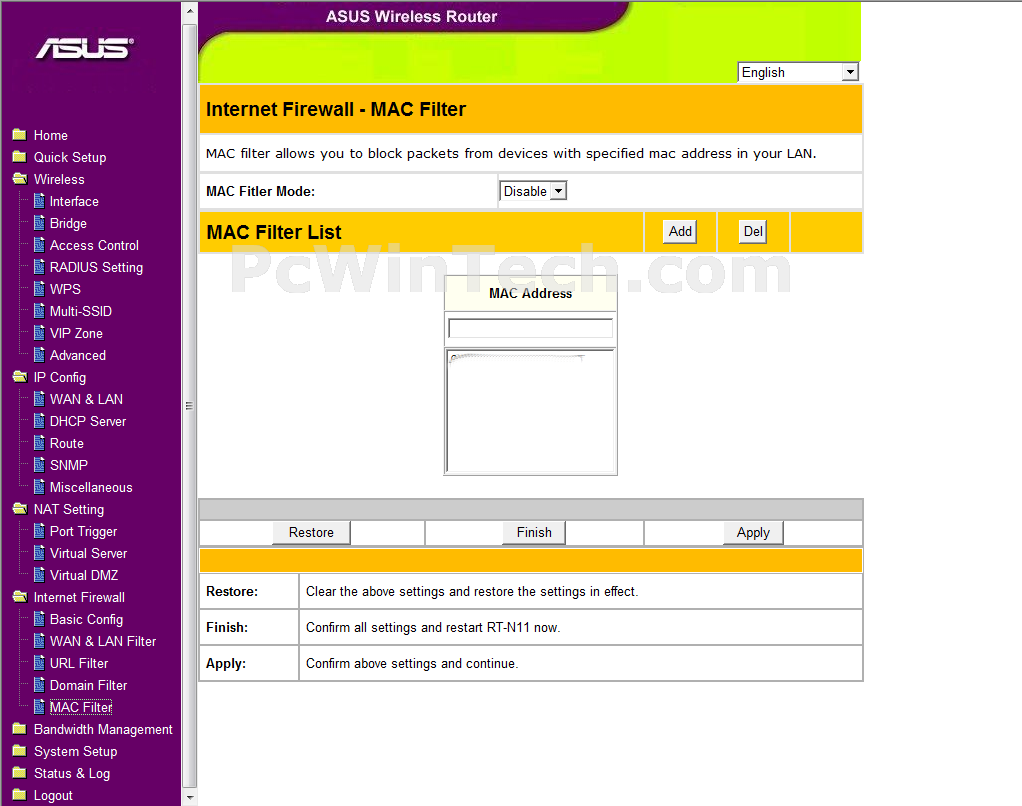1022x806 pixels.
Task: Open the Home menu link
Action: [x=51, y=136]
